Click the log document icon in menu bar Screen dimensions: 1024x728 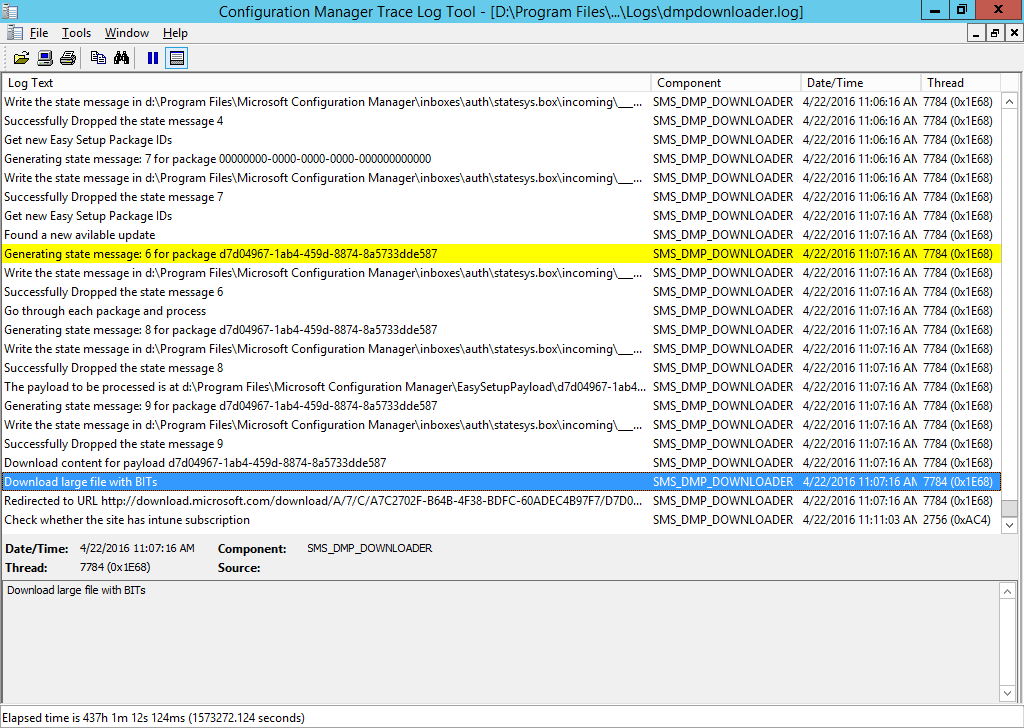[x=14, y=33]
